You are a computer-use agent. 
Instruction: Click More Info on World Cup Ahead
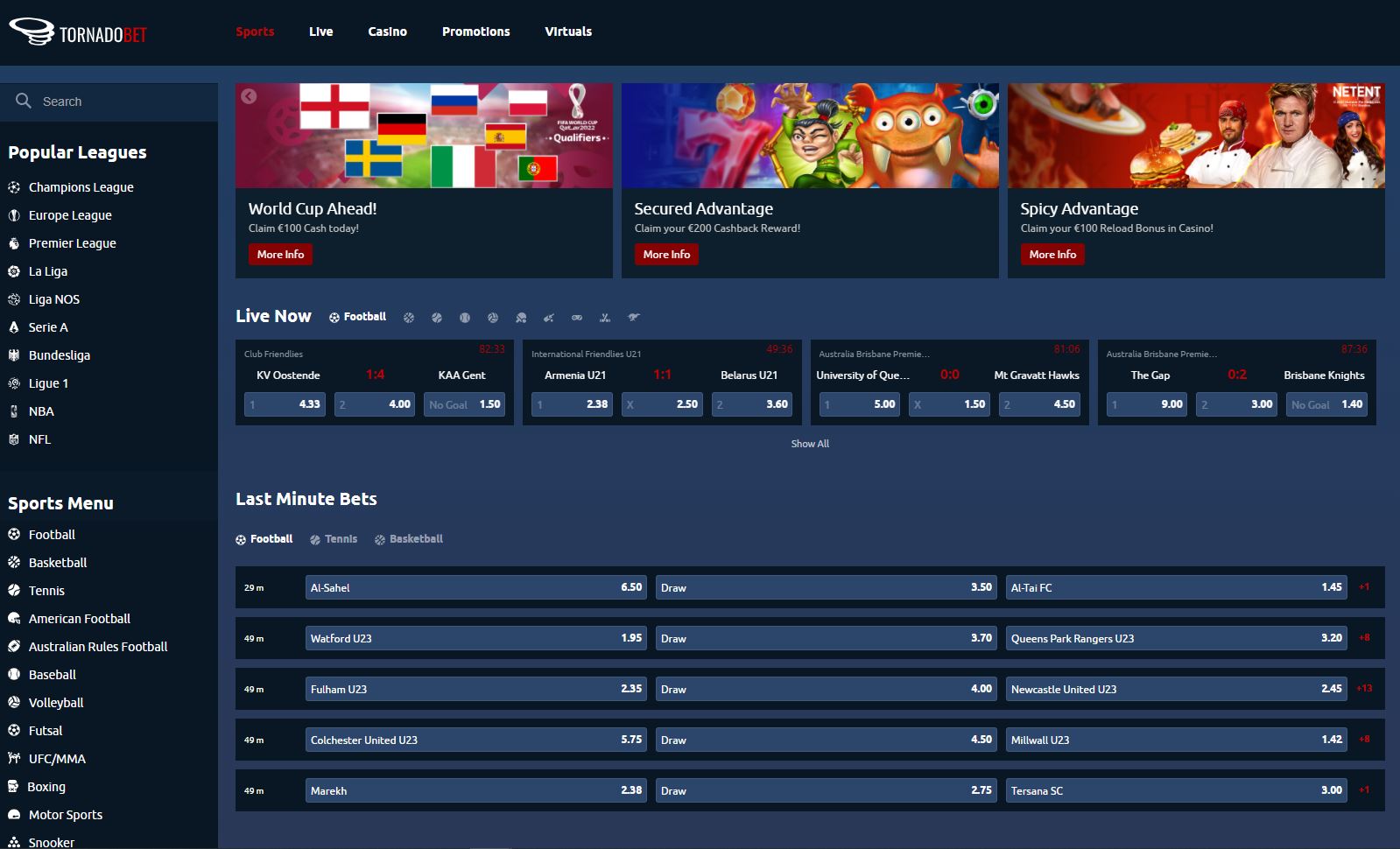click(280, 254)
